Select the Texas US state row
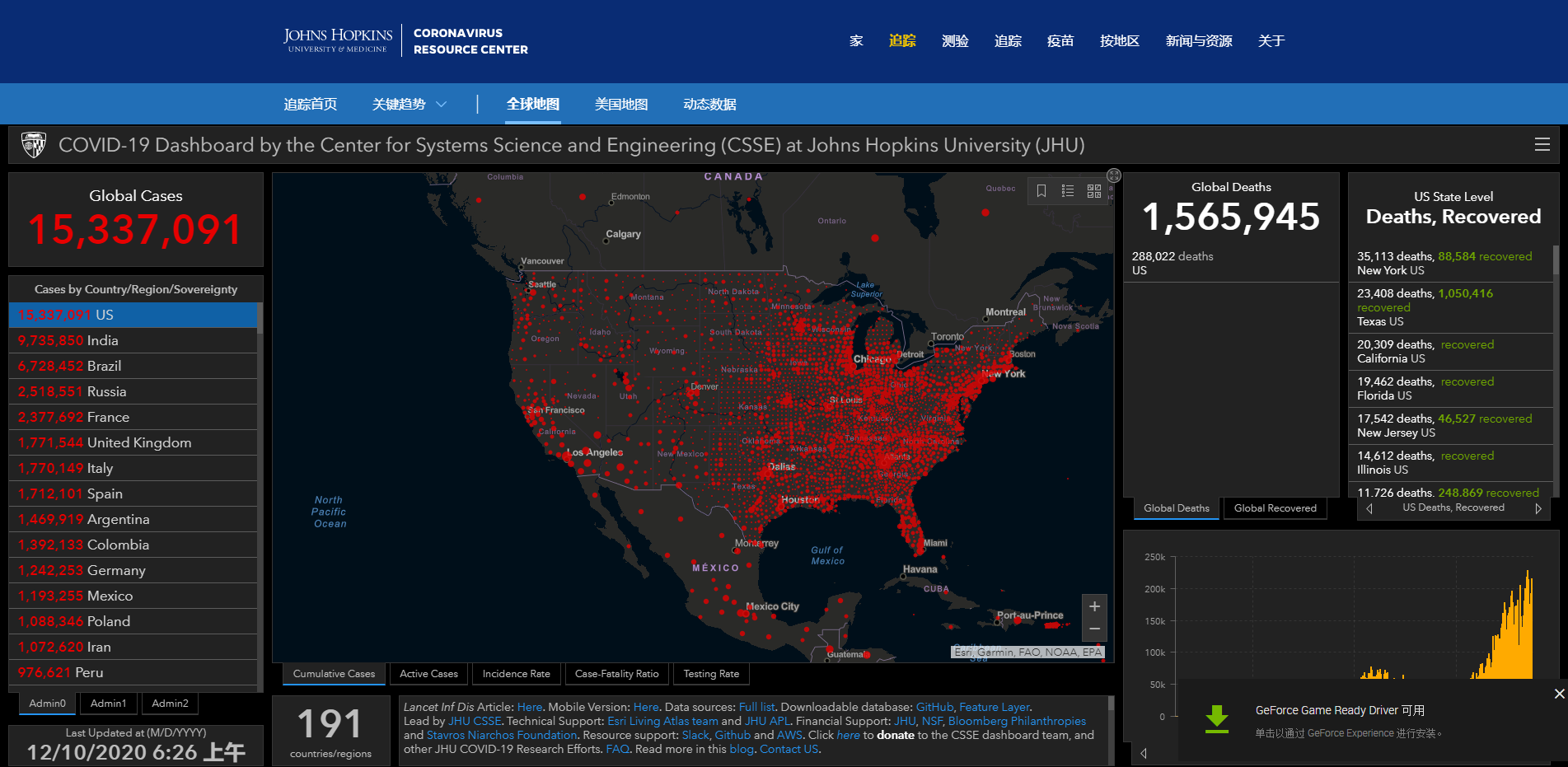 pos(1452,307)
